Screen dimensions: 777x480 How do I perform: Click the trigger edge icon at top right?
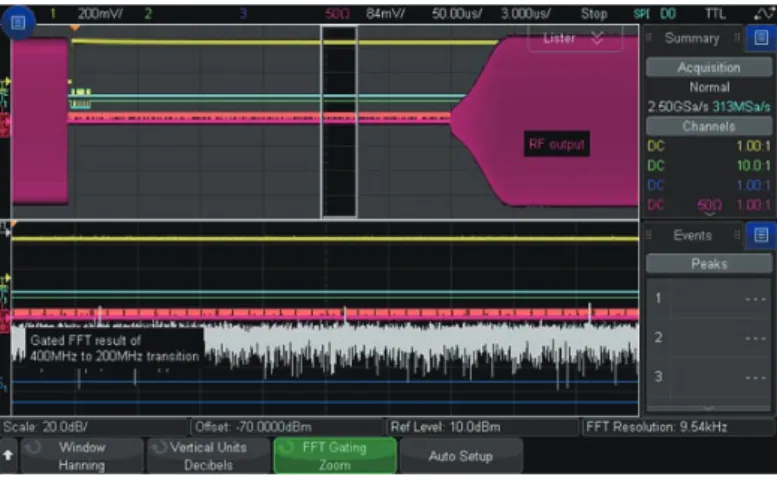[x=764, y=14]
